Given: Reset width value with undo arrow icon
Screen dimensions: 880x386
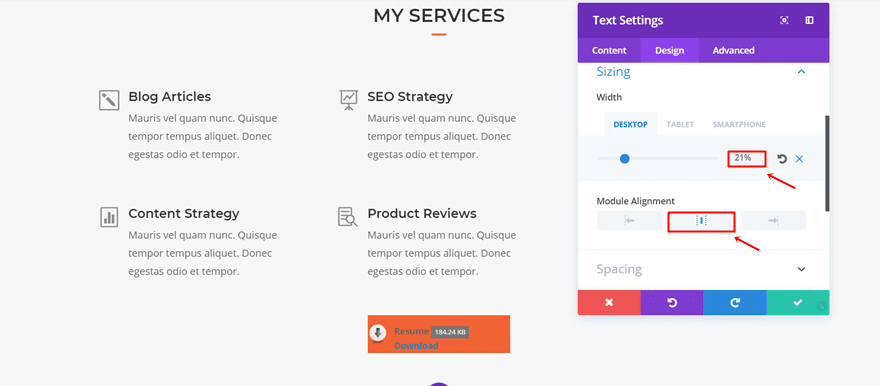Looking at the screenshot, I should click(x=782, y=159).
